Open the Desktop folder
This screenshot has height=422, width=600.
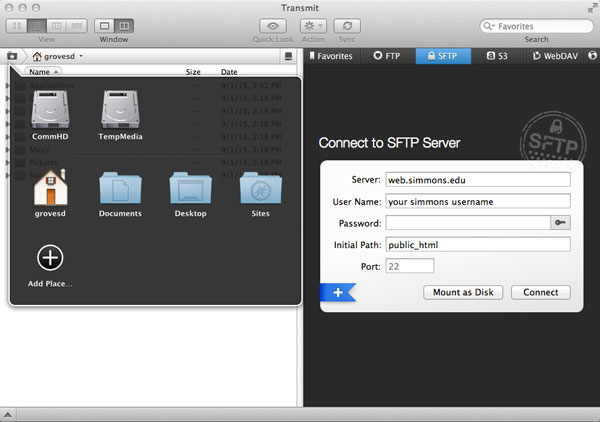(x=190, y=194)
